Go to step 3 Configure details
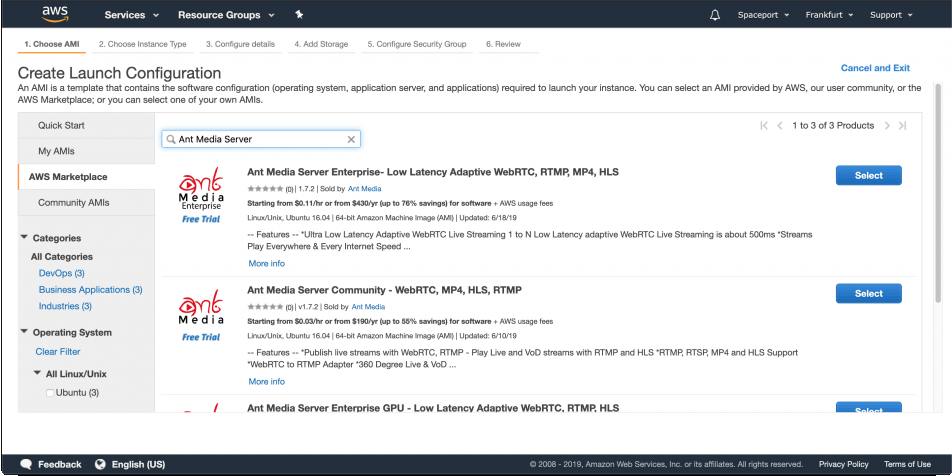Screen dimensions: 952x476 (x=240, y=44)
